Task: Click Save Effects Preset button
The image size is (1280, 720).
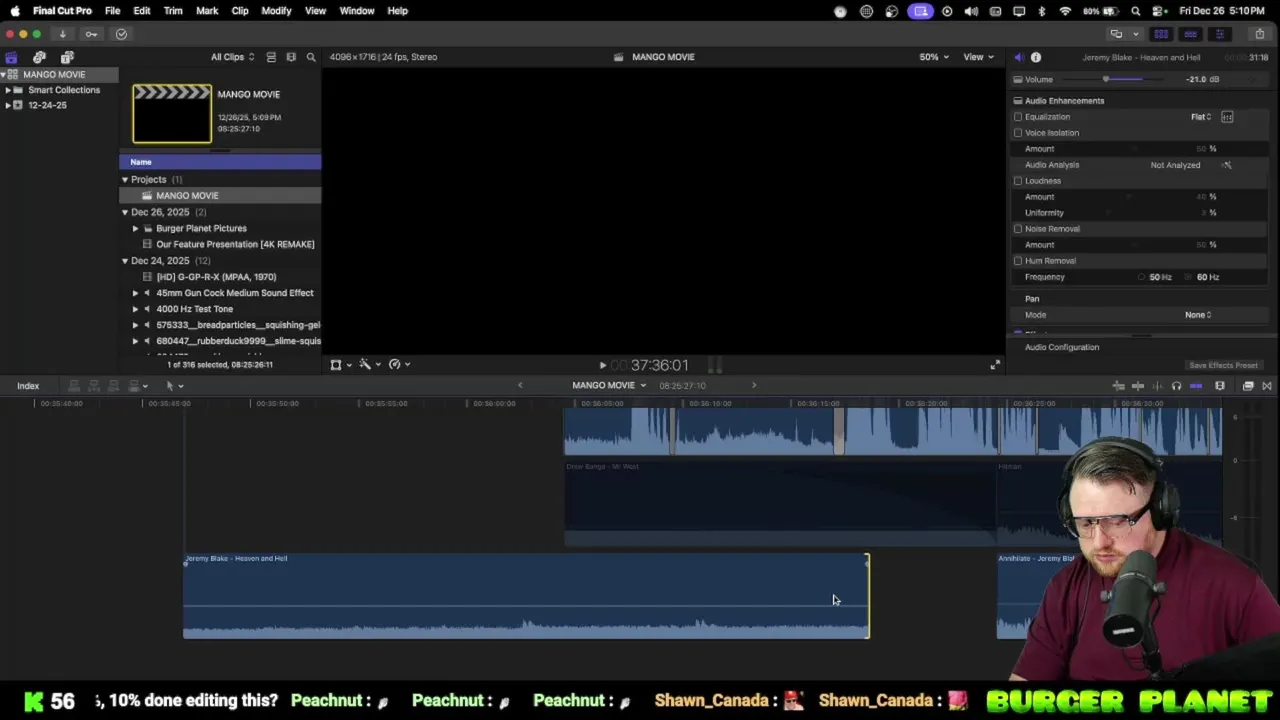Action: tap(1223, 366)
